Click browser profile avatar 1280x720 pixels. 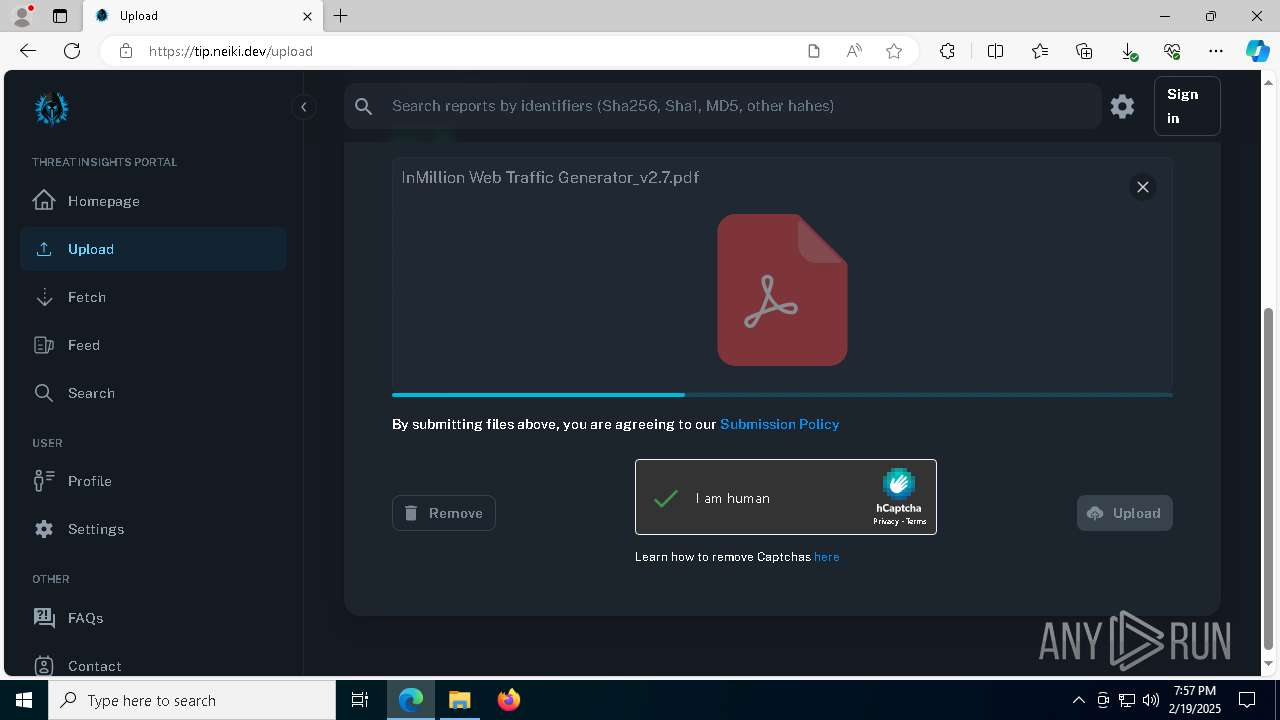22,16
